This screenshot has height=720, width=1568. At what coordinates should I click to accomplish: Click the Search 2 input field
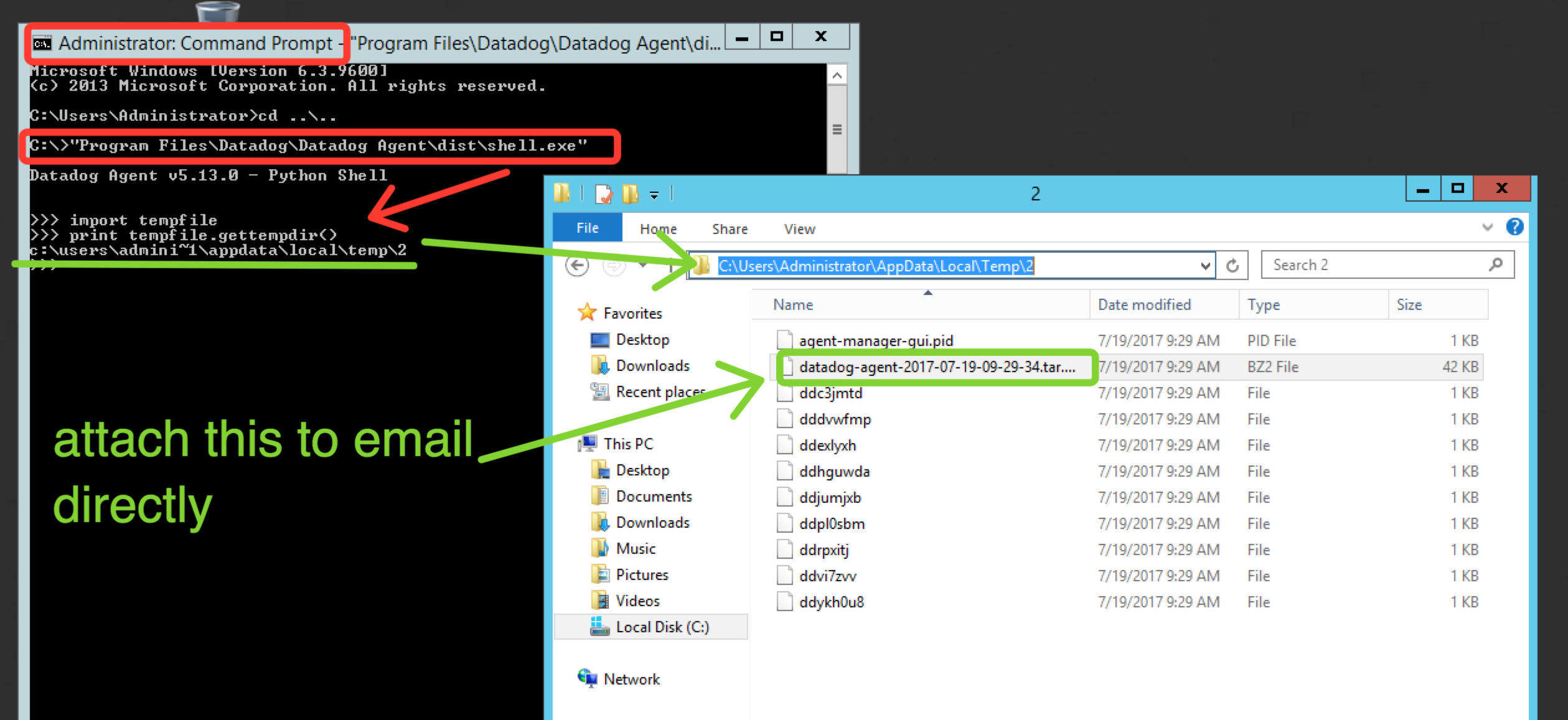pos(1376,265)
